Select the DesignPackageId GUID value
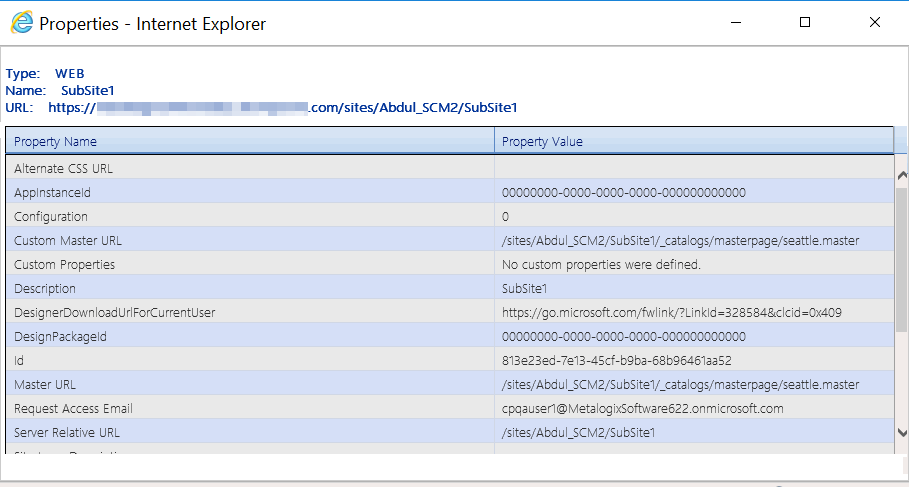The image size is (909, 487). (623, 336)
